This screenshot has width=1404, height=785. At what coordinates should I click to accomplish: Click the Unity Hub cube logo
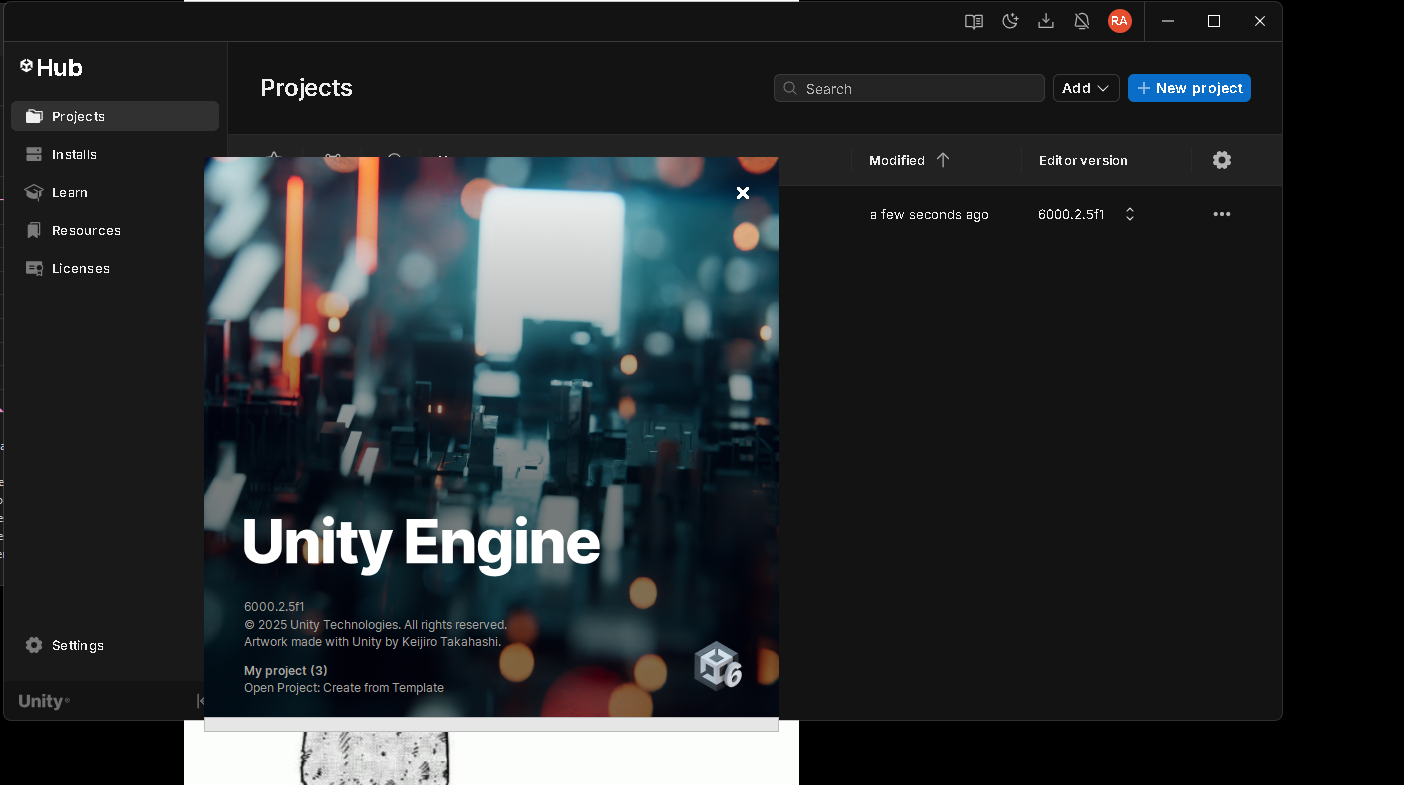click(x=27, y=66)
